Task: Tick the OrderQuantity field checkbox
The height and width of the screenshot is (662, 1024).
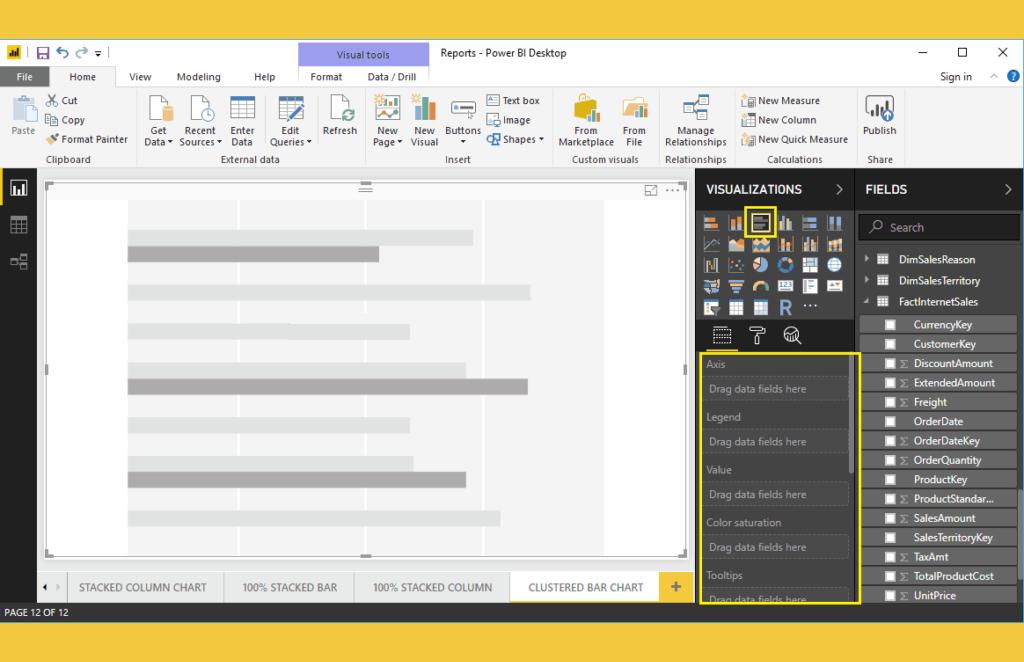Action: (890, 460)
